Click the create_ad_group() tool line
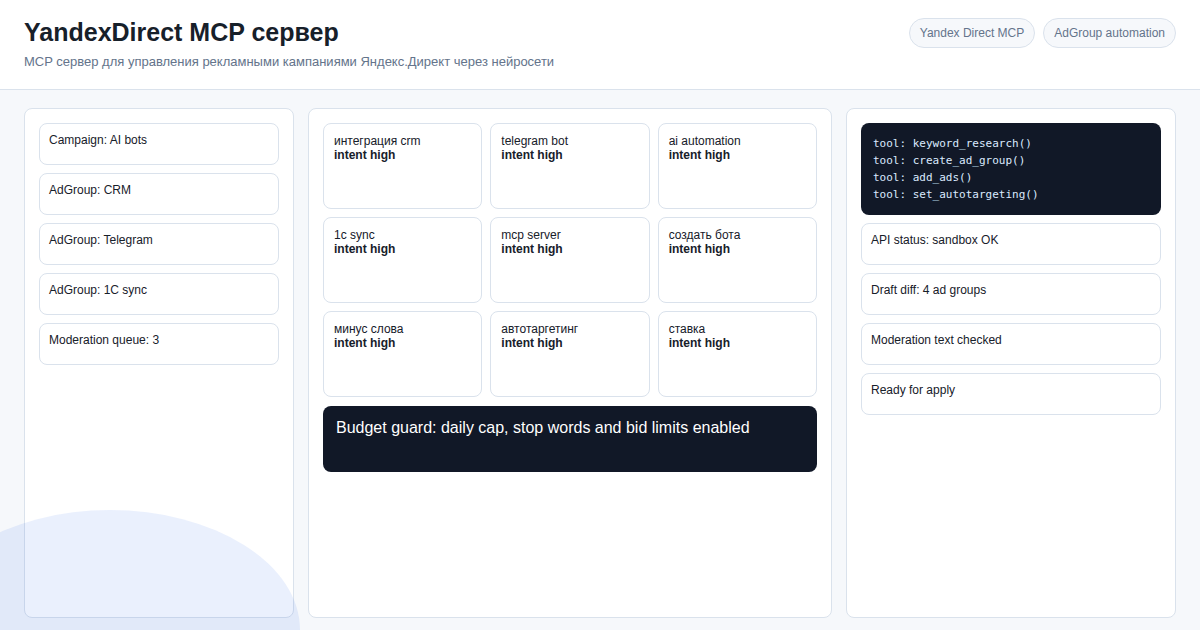The width and height of the screenshot is (1200, 630). point(949,160)
